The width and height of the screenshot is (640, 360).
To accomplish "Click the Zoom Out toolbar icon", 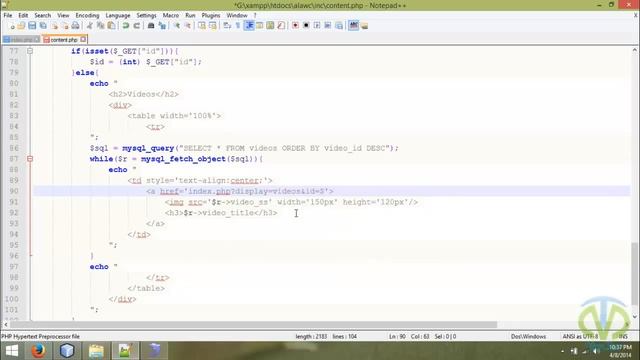I will pos(188,26).
